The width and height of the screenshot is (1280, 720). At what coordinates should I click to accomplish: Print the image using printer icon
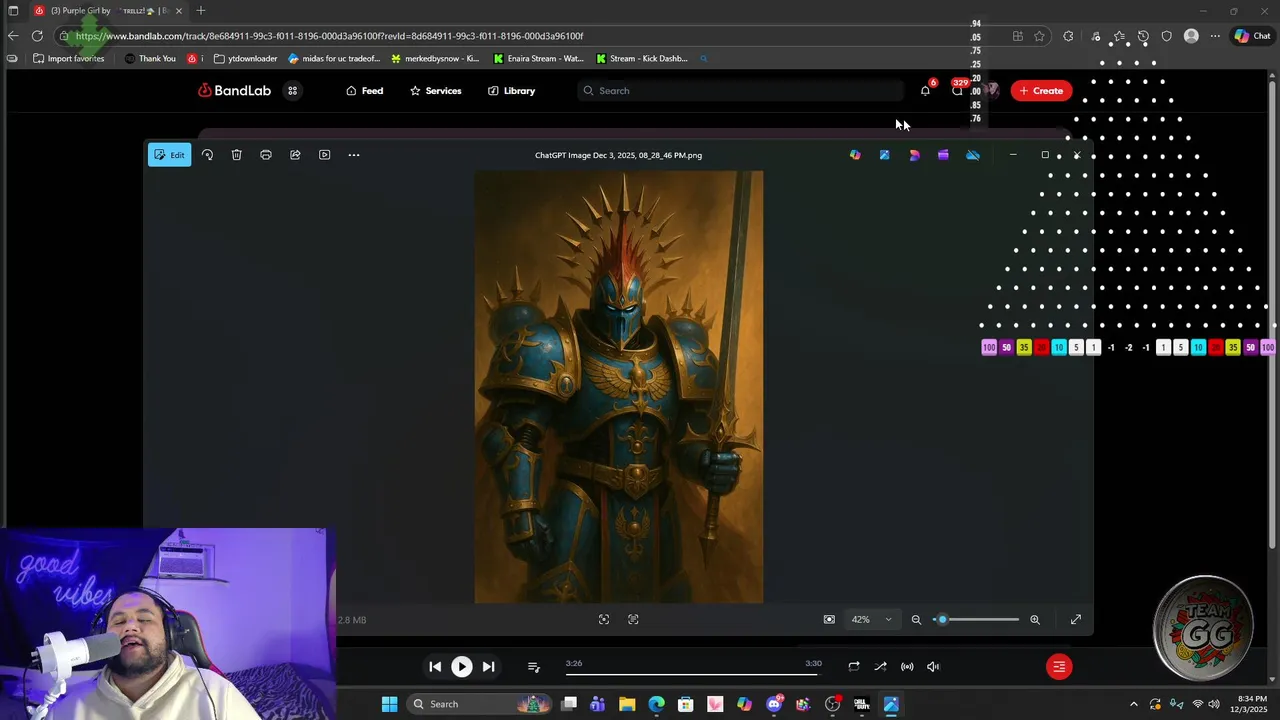pyautogui.click(x=266, y=155)
